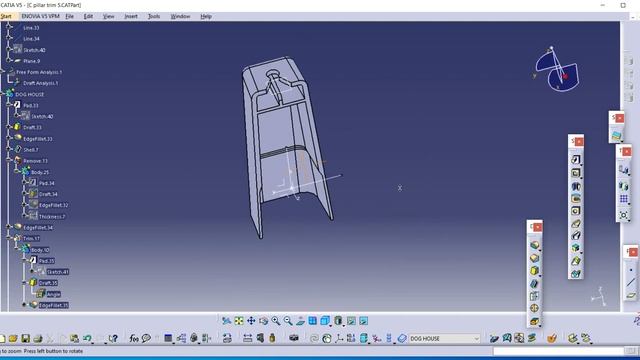Open the Formula f(x) tool

tap(134, 338)
